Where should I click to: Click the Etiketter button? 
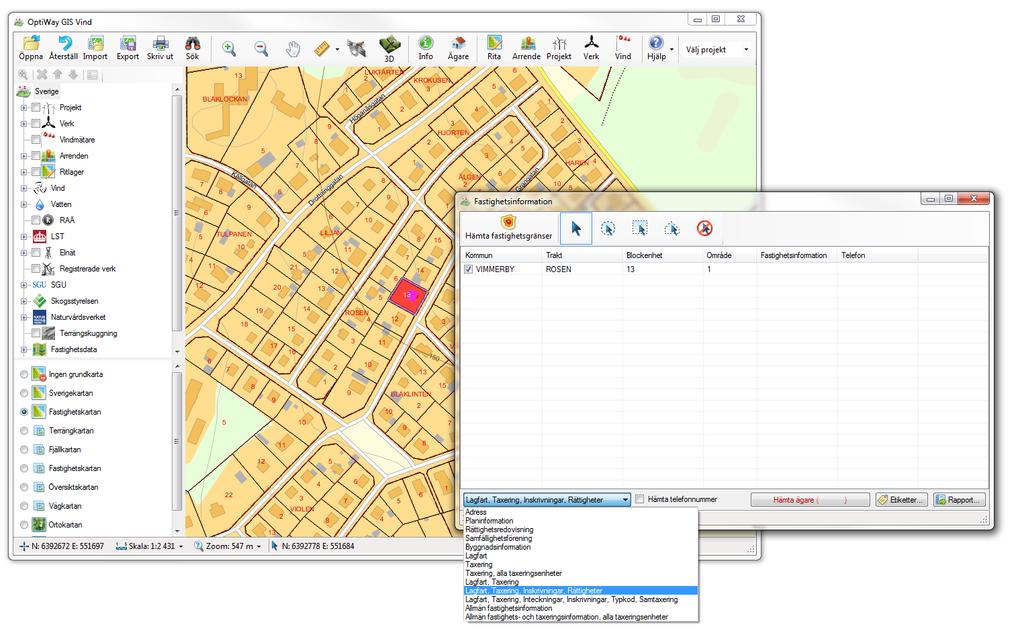901,500
